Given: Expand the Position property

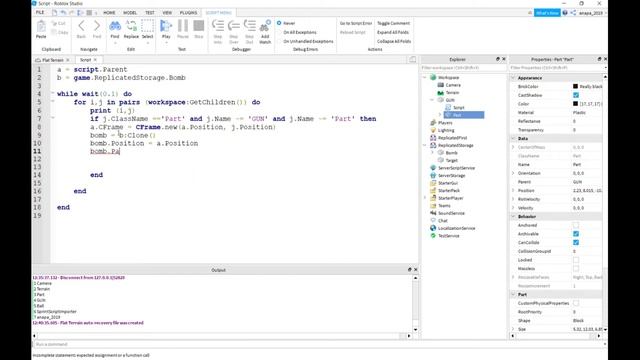Looking at the screenshot, I should click(x=513, y=191).
